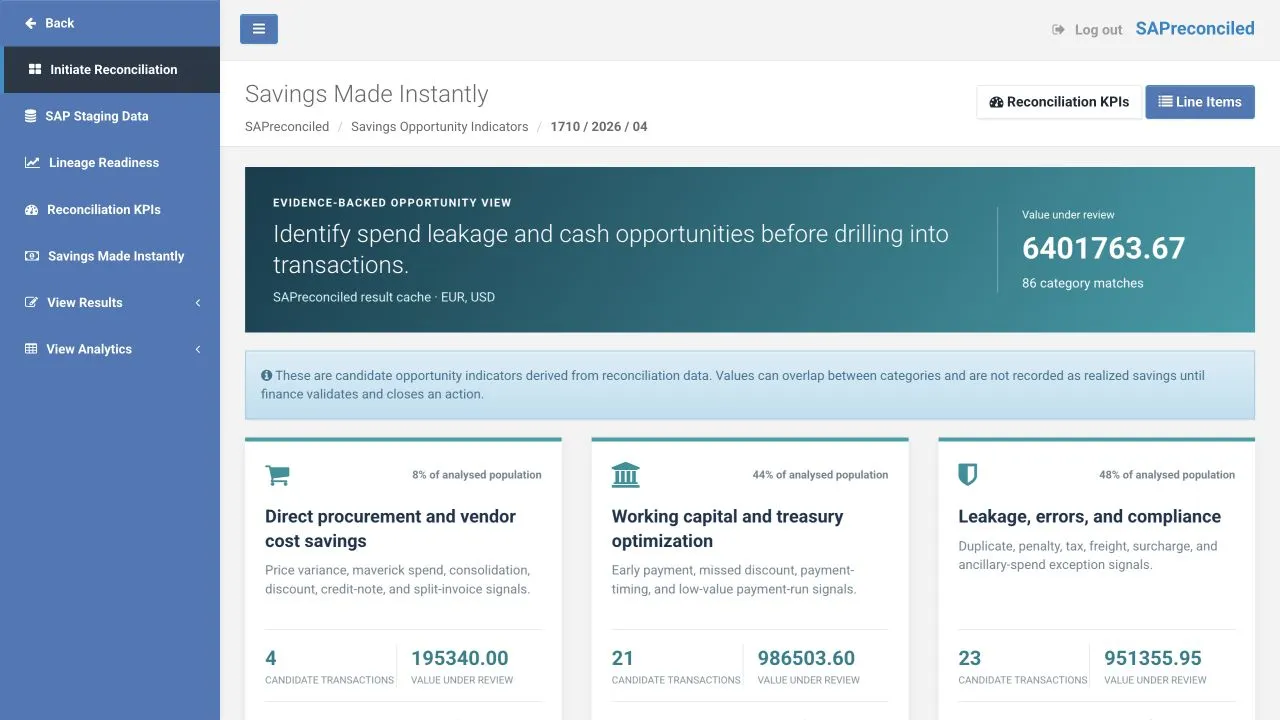Click SAPreconciled in the breadcrumb
Viewport: 1280px width, 720px height.
tap(287, 127)
